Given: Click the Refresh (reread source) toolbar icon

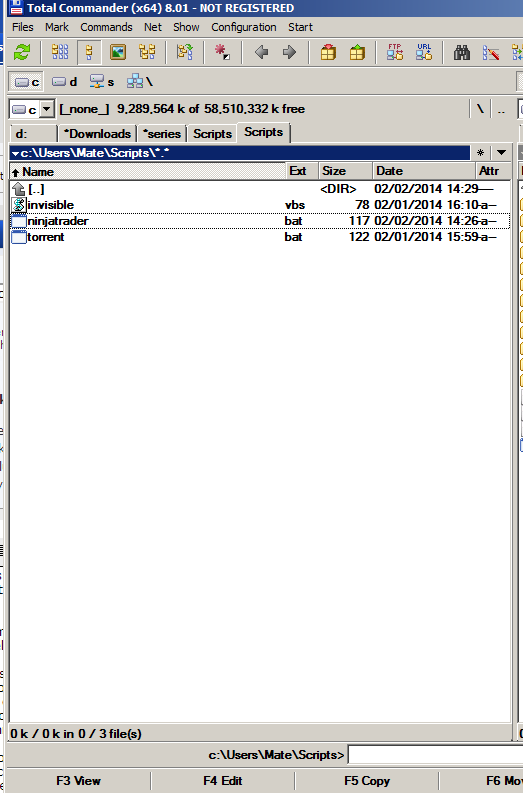Looking at the screenshot, I should click(22, 52).
